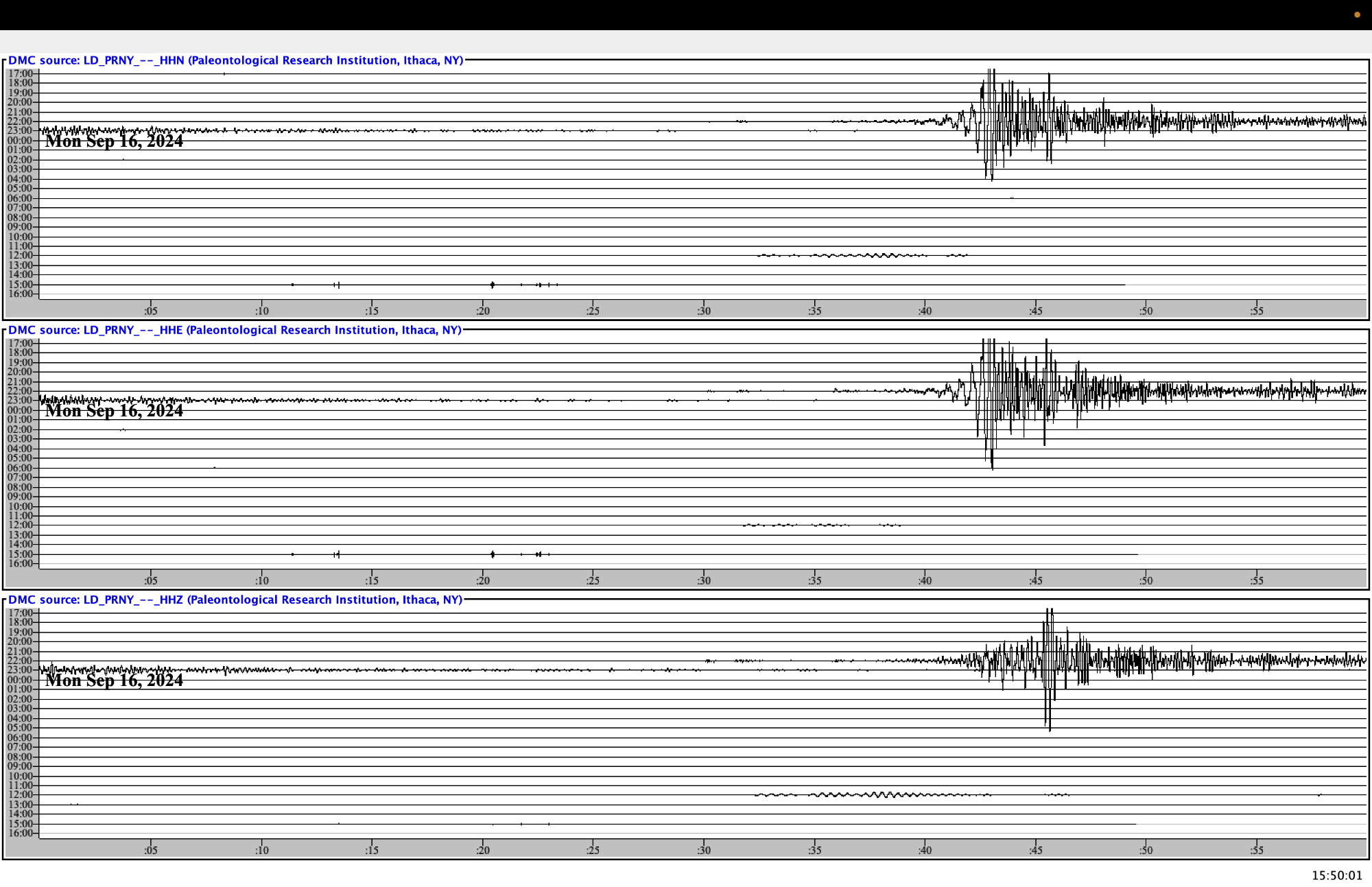Click the 16:00 hour label in HHZ panel
The height and width of the screenshot is (887, 1372).
(x=20, y=833)
